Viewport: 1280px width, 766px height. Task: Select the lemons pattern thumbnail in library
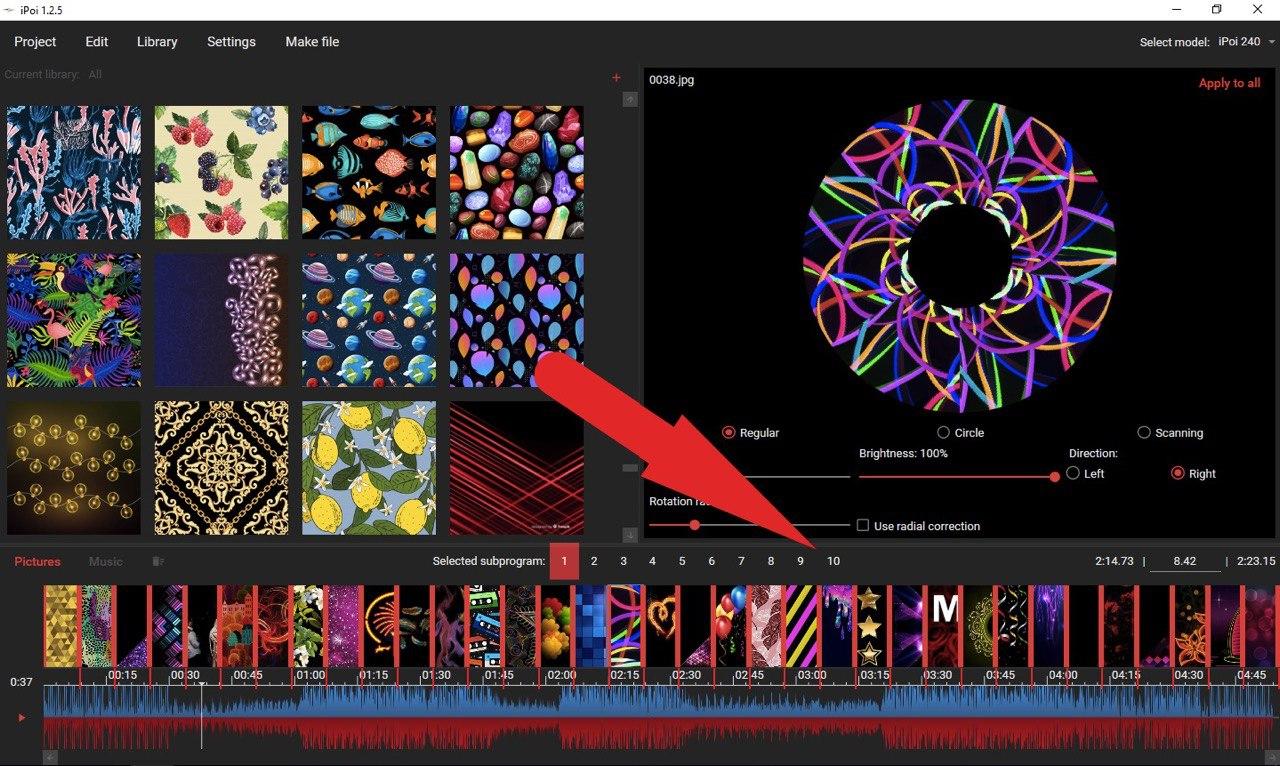pos(369,468)
